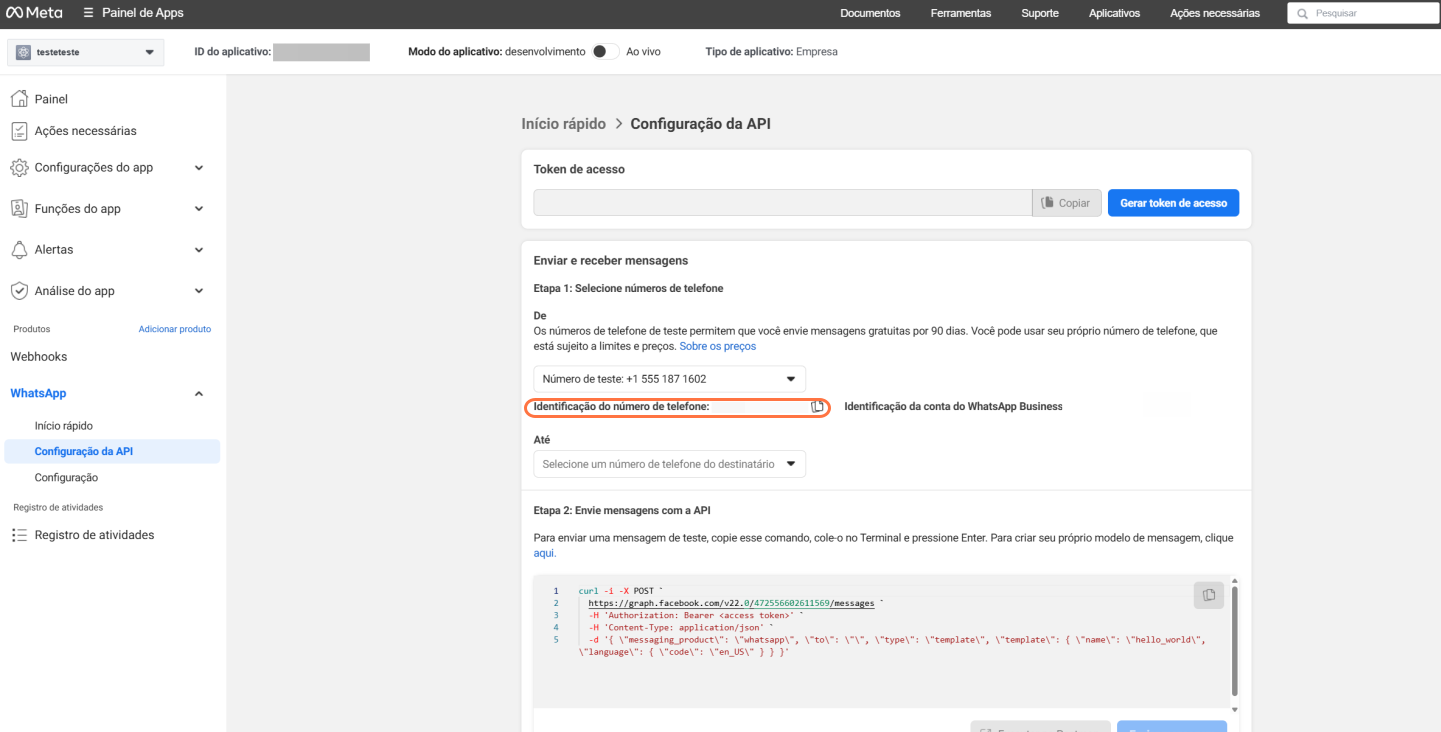
Task: Click the Alertas bell icon
Action: pyautogui.click(x=18, y=249)
